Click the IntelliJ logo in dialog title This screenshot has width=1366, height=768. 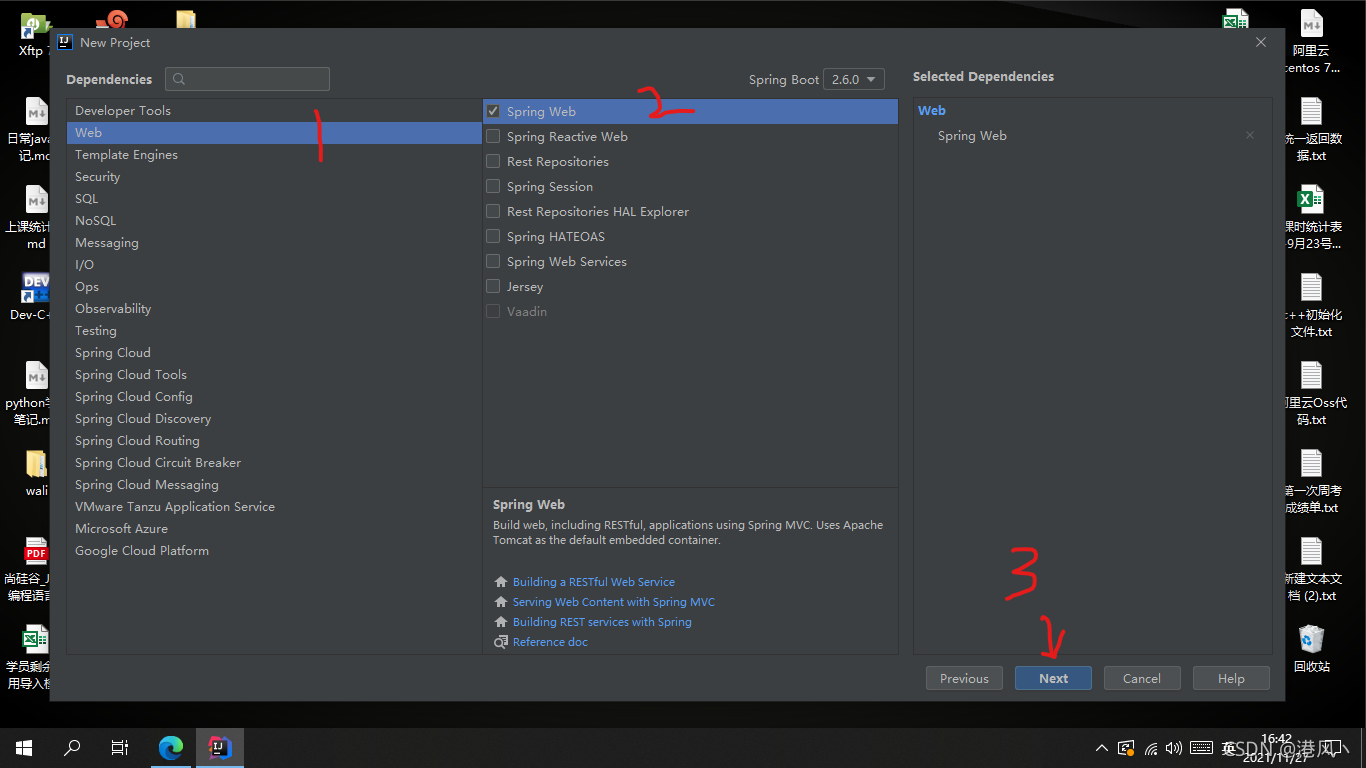tap(65, 42)
